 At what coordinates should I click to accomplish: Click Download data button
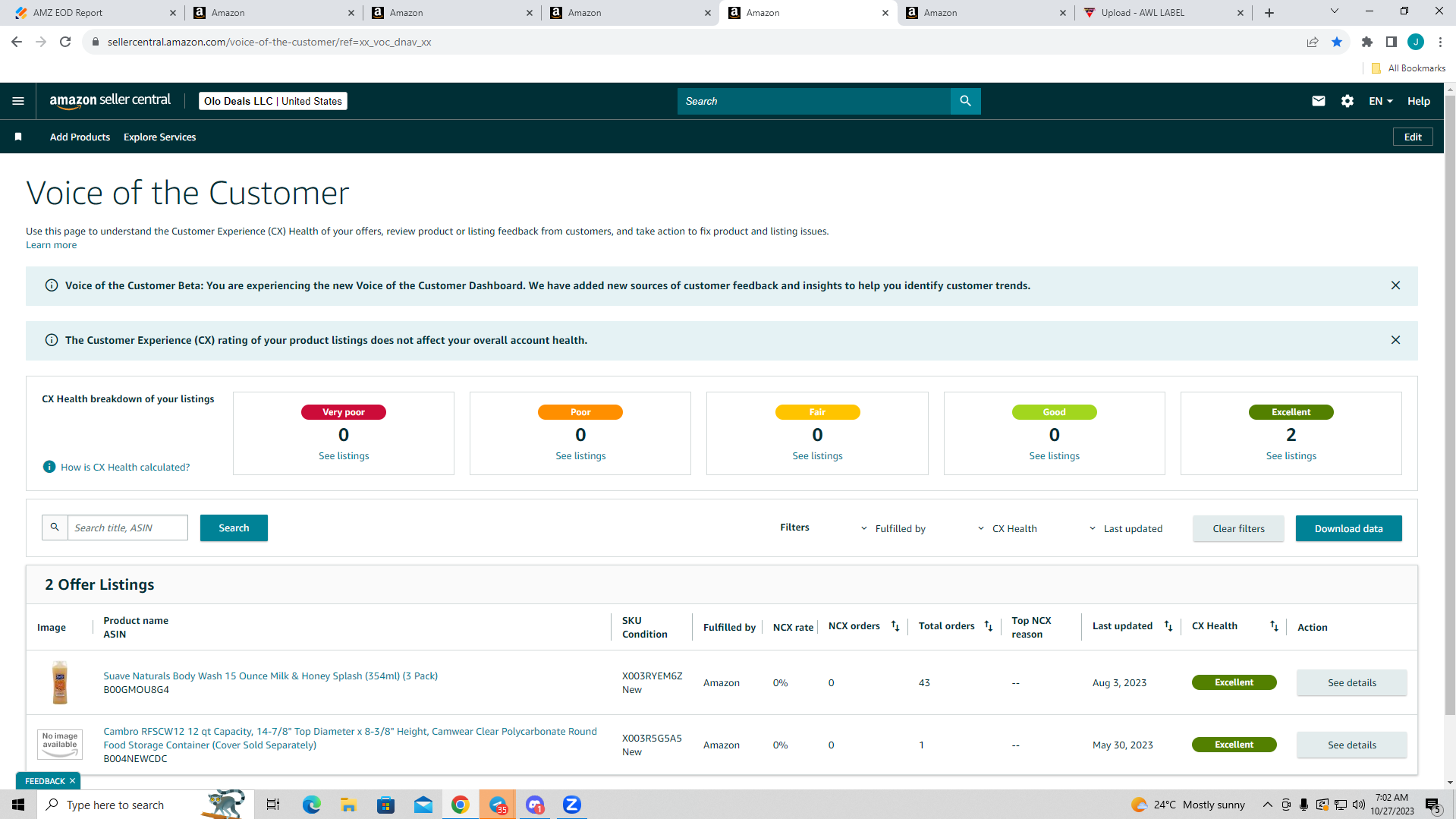[x=1348, y=528]
